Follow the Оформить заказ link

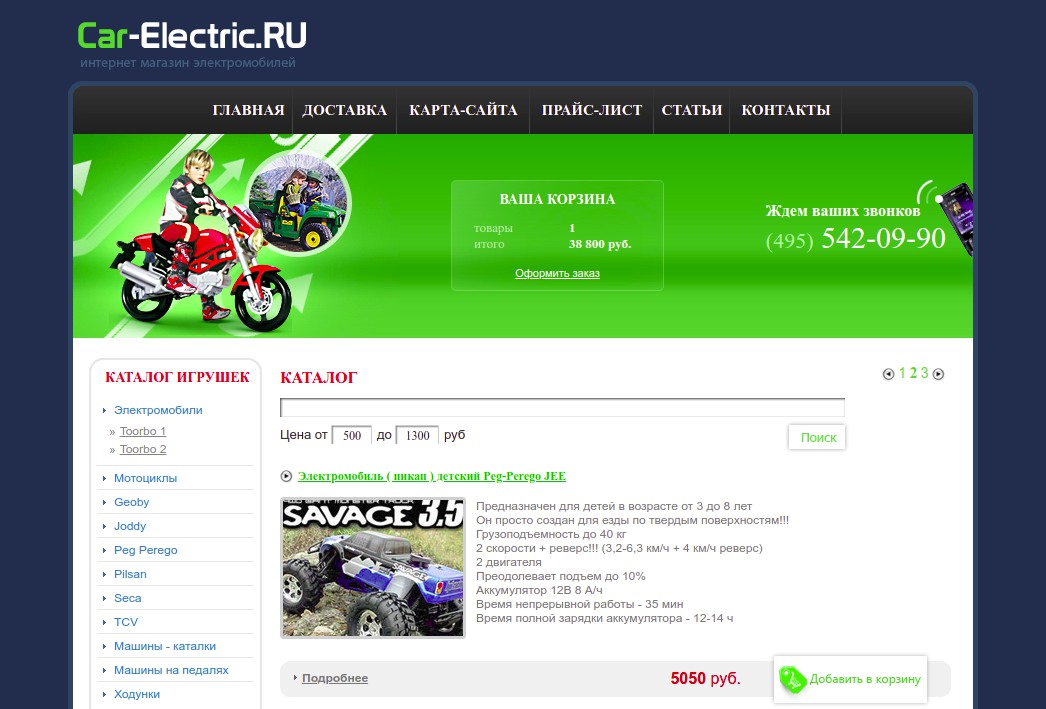pyautogui.click(x=557, y=273)
